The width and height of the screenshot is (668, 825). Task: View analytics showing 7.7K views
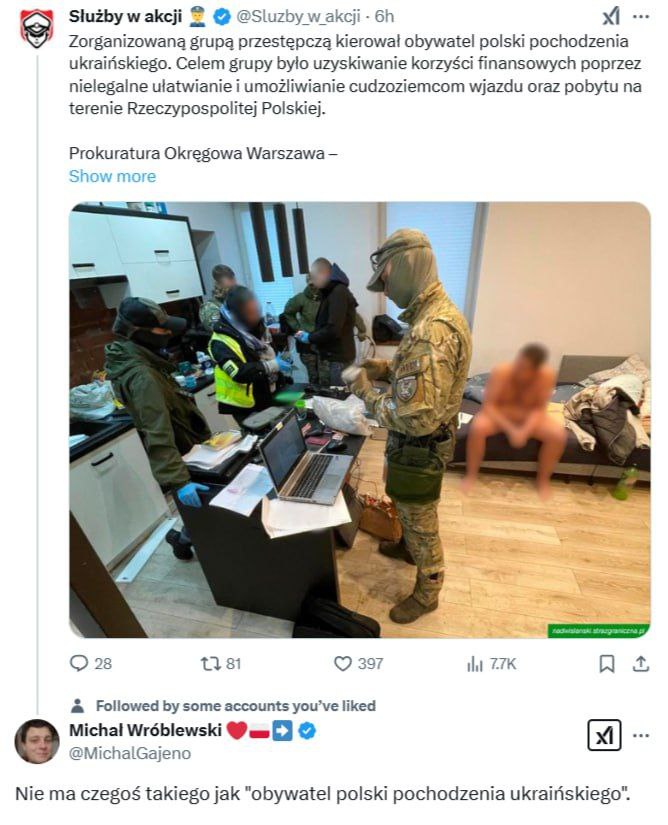coord(491,664)
